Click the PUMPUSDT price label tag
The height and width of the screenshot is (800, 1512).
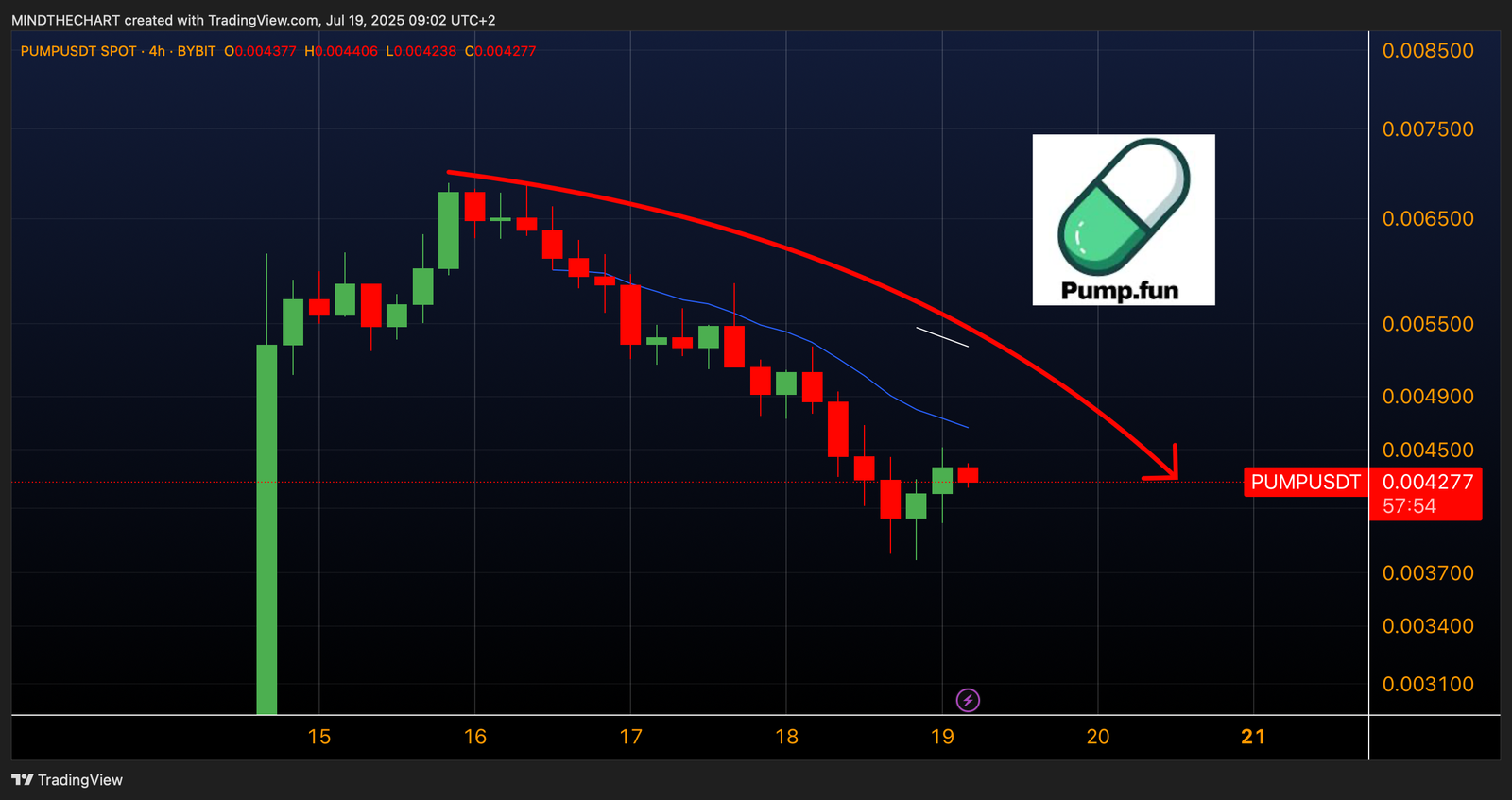(x=1306, y=483)
